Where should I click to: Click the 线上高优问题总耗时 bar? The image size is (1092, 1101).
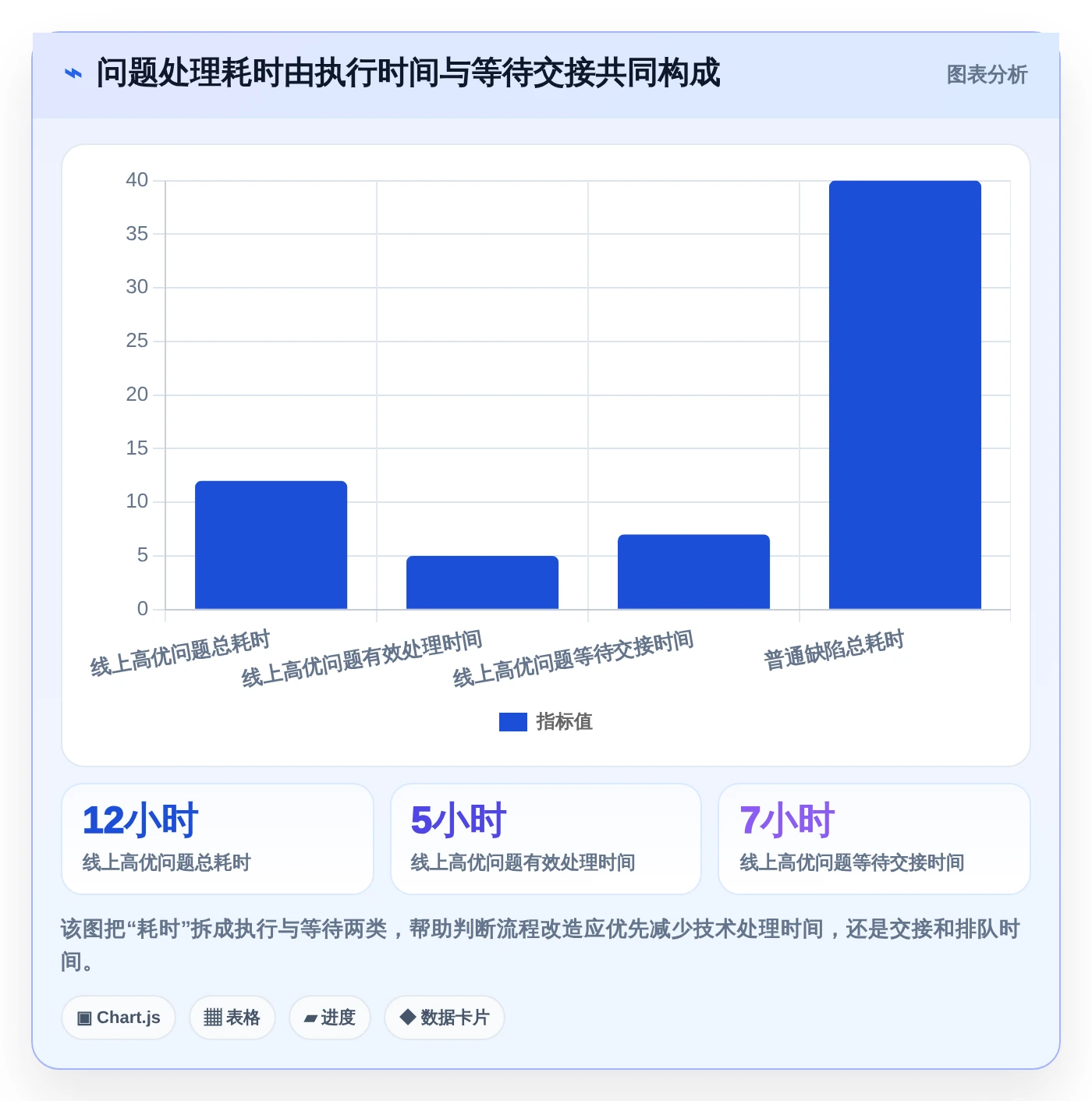click(271, 545)
